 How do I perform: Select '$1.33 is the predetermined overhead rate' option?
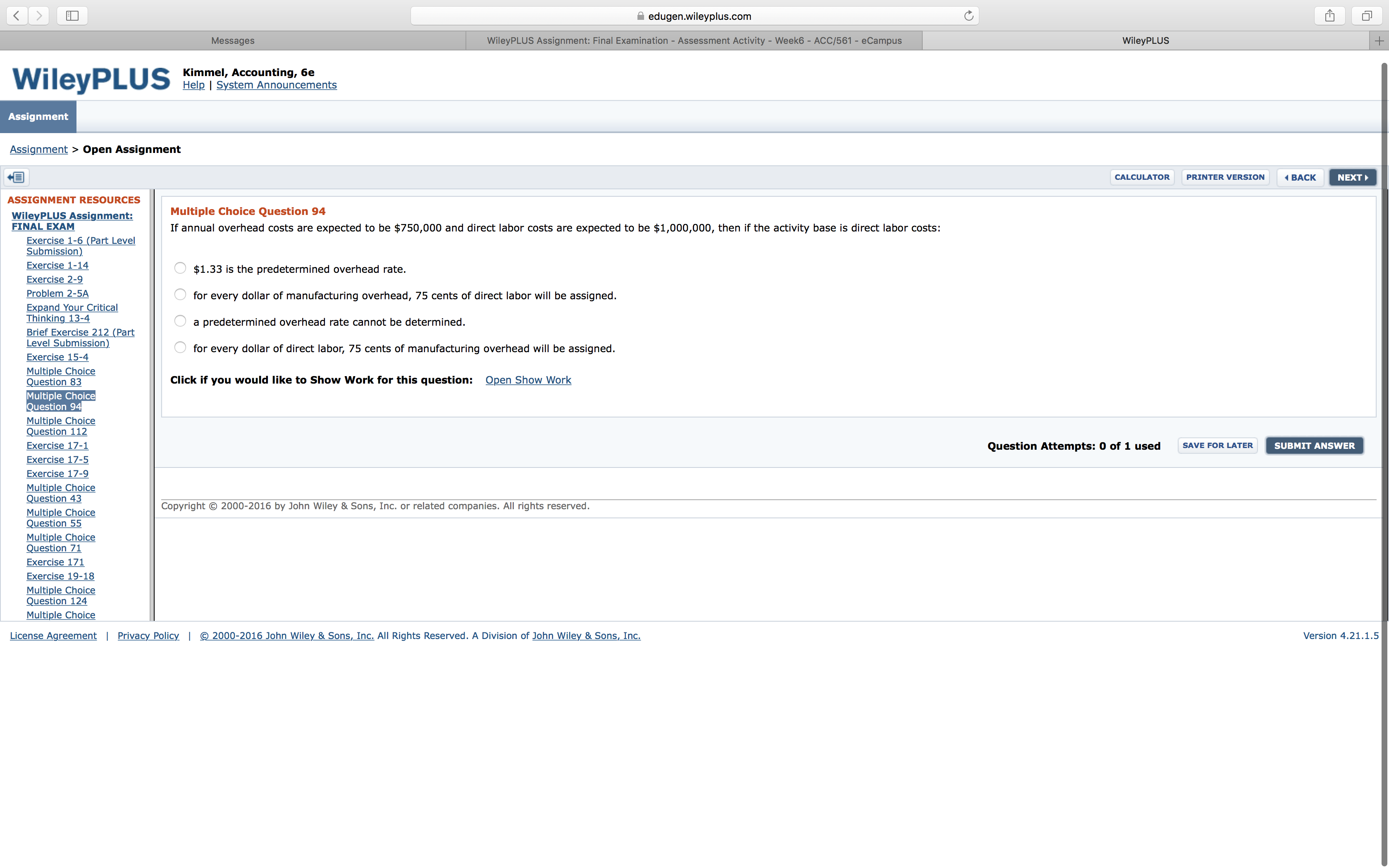click(180, 268)
